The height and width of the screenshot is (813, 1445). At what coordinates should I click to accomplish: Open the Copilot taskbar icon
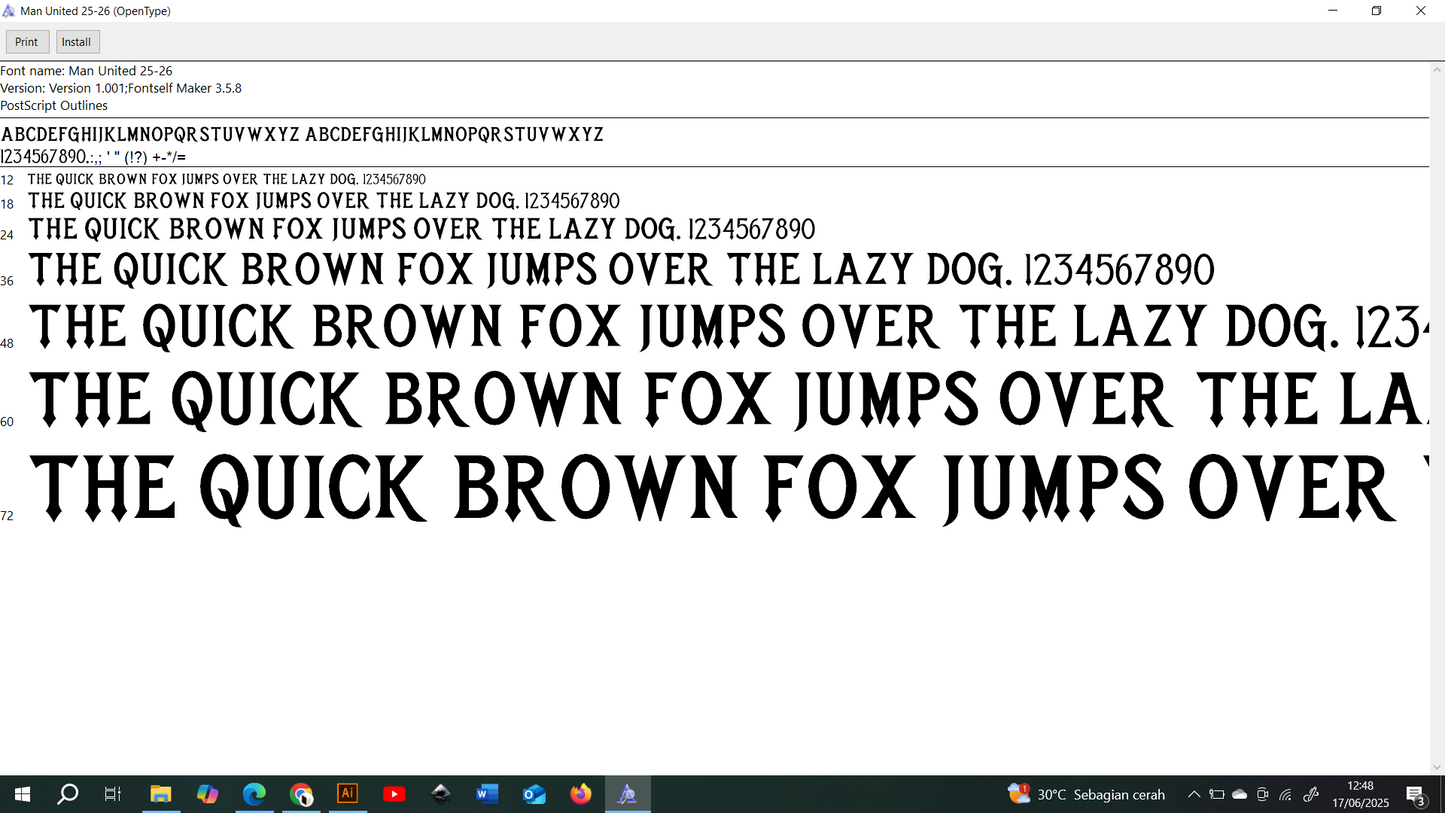(207, 794)
